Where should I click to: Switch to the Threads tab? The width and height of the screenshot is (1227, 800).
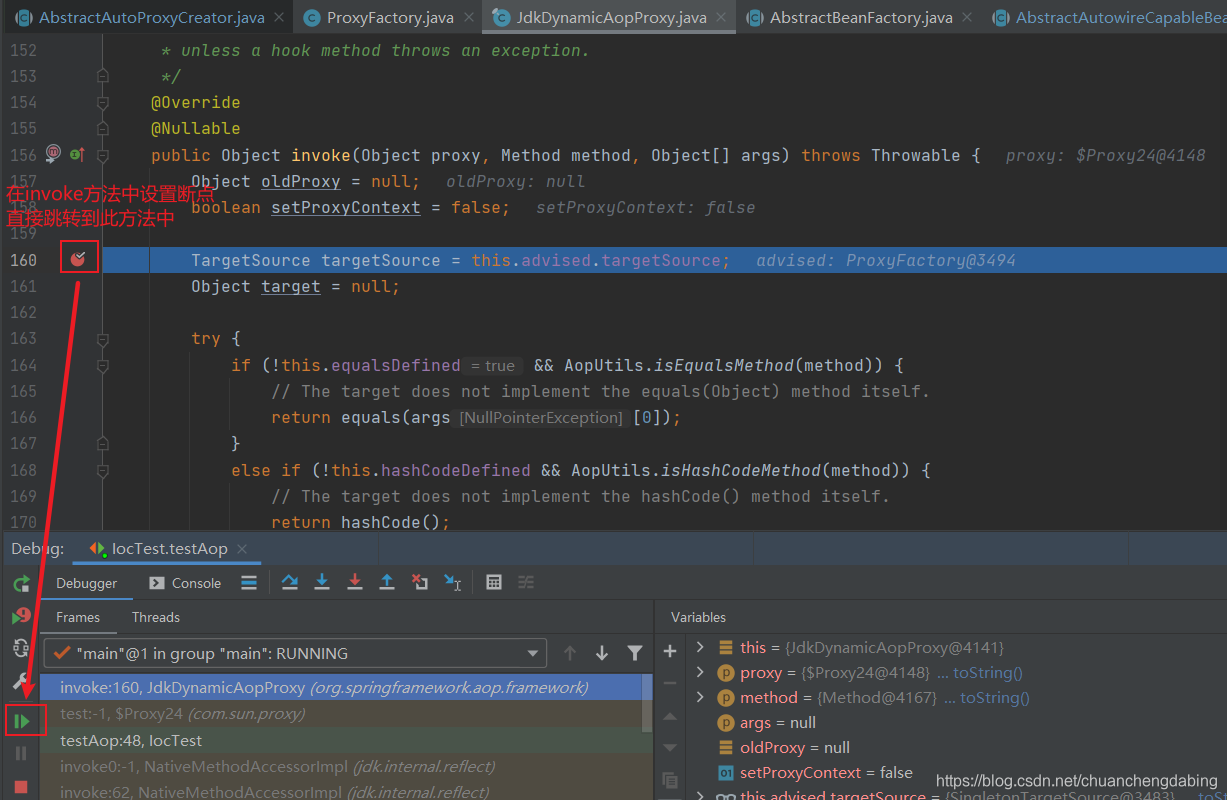(156, 617)
